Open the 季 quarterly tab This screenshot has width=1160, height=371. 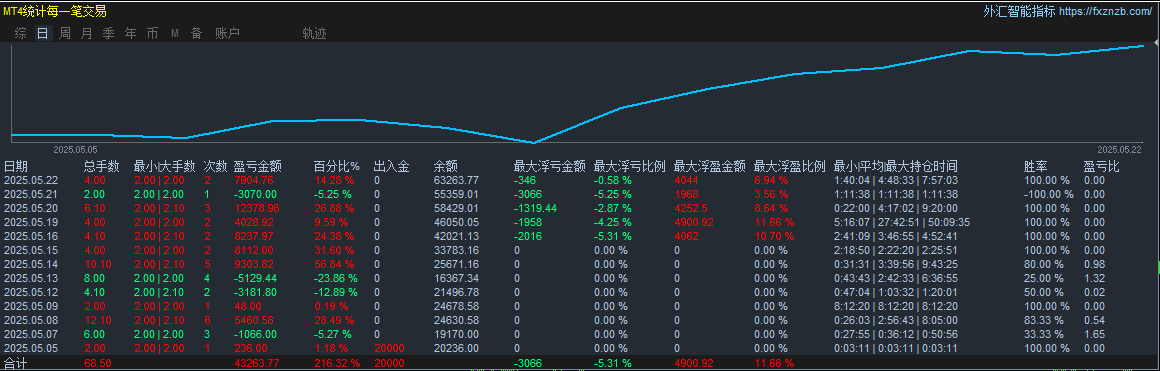(109, 33)
